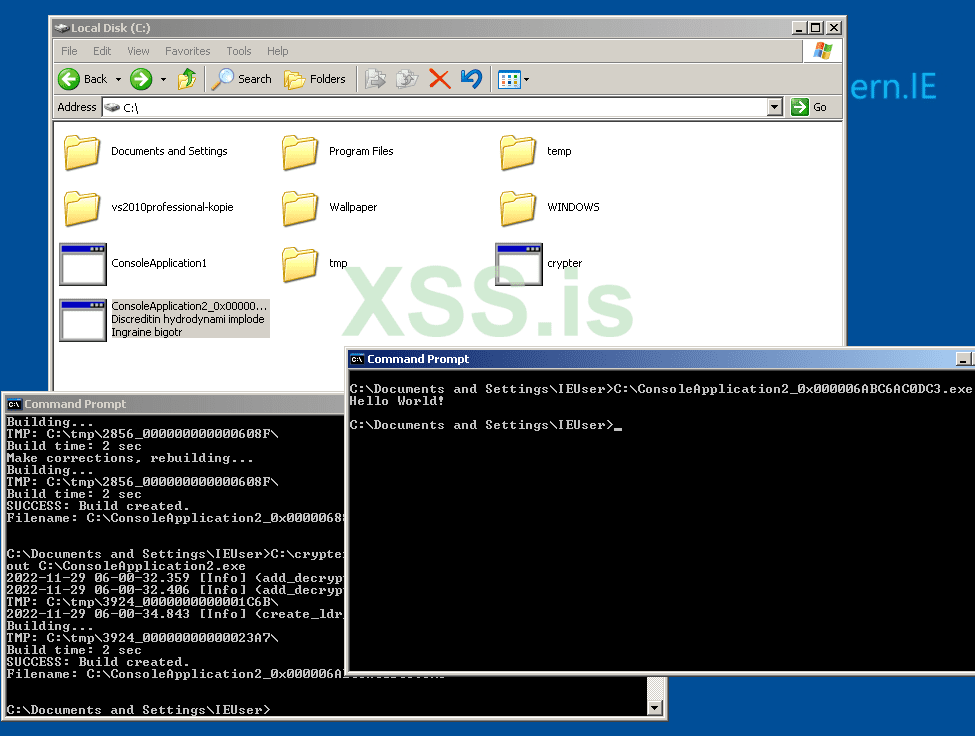Viewport: 975px width, 736px height.
Task: Click 'Hello World!' output in Command Prompt
Action: [x=397, y=401]
